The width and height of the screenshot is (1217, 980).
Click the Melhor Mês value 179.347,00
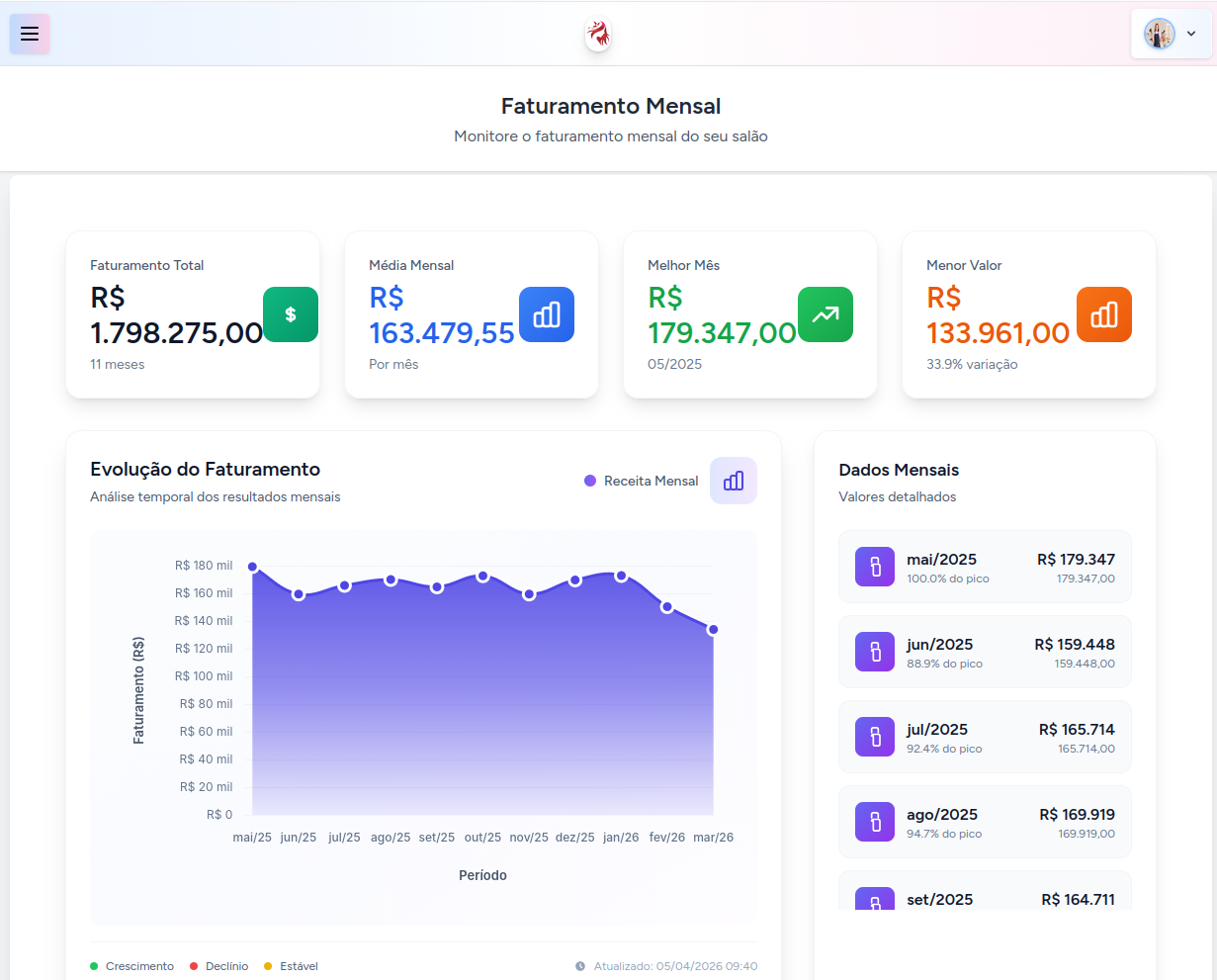click(722, 332)
